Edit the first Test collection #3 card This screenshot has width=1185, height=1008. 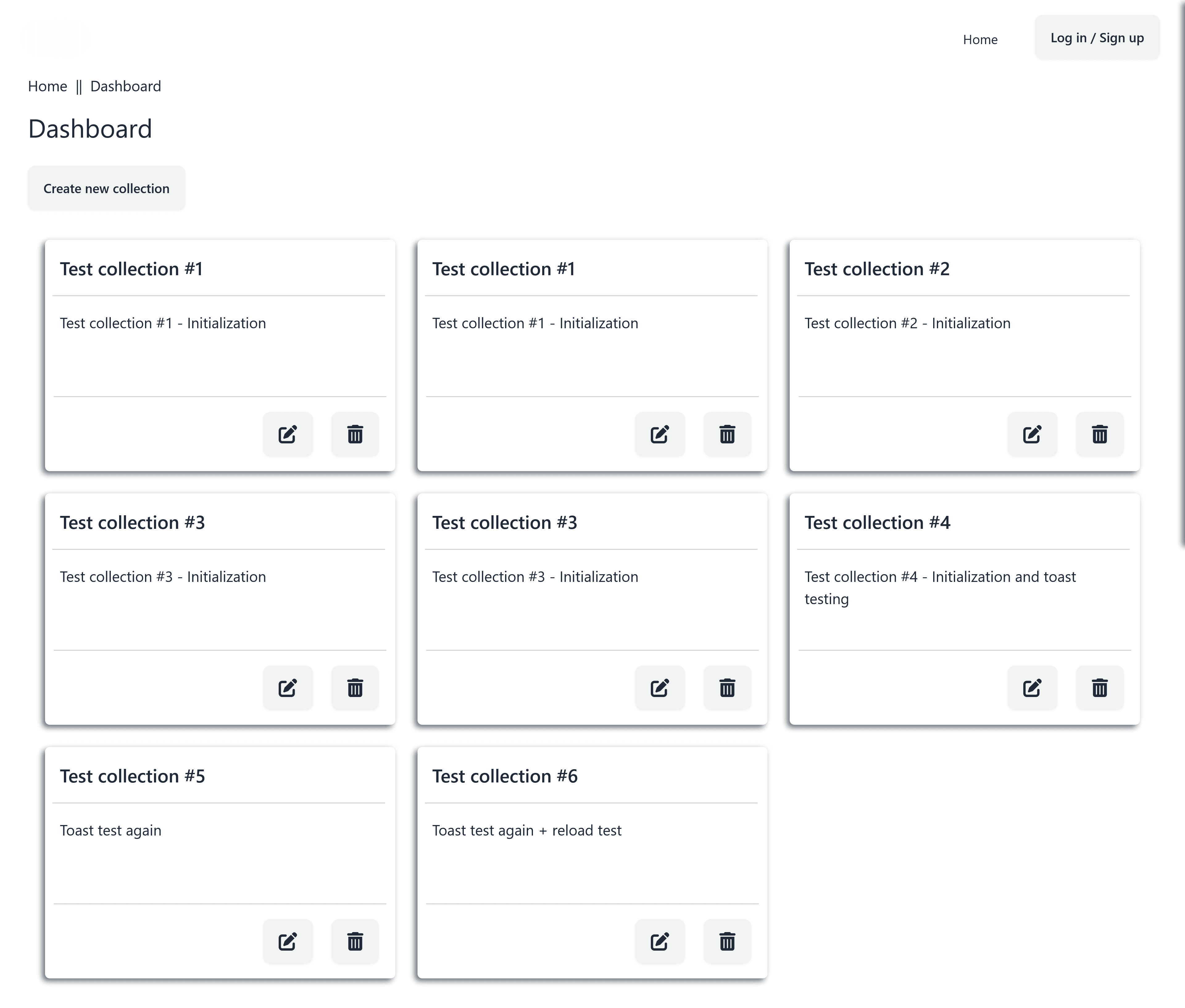tap(288, 688)
